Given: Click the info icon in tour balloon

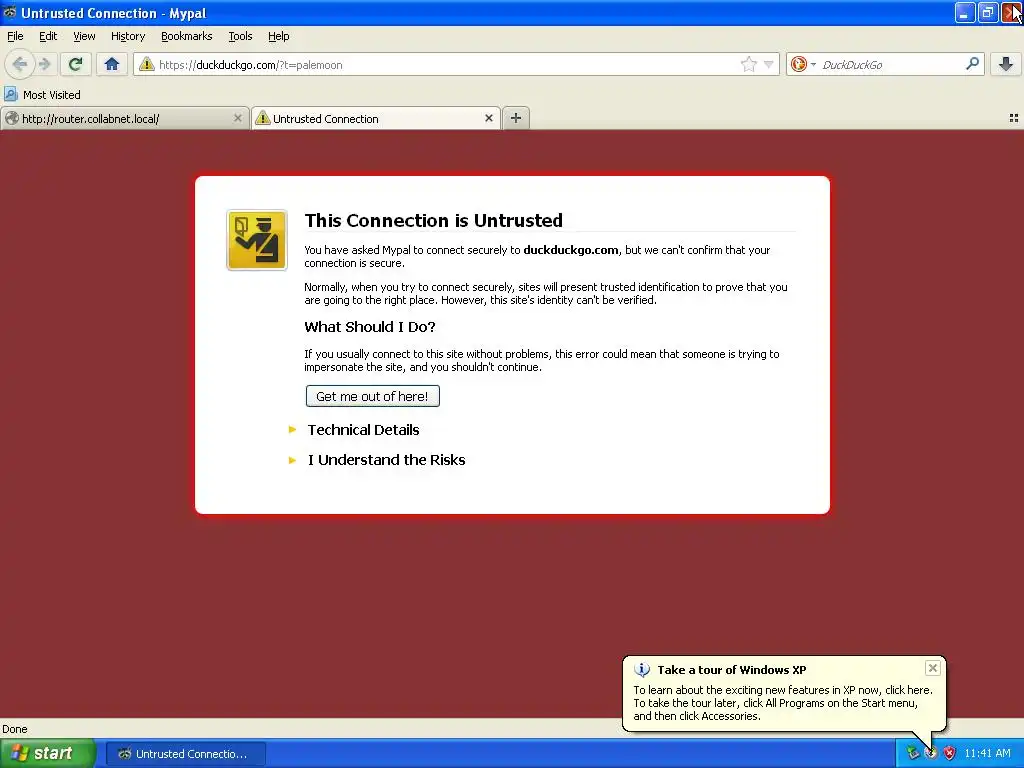Looking at the screenshot, I should (x=642, y=669).
